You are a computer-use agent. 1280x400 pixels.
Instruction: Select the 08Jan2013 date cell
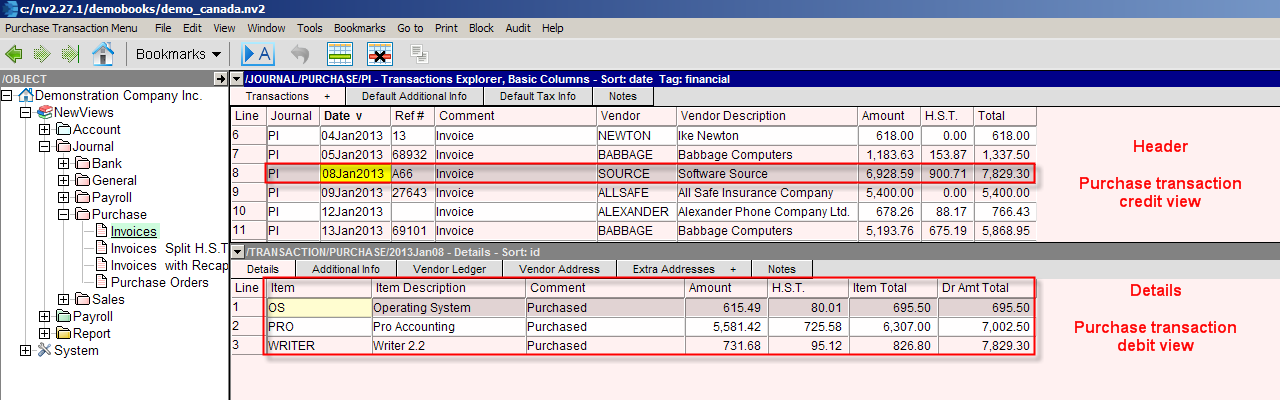coord(353,174)
